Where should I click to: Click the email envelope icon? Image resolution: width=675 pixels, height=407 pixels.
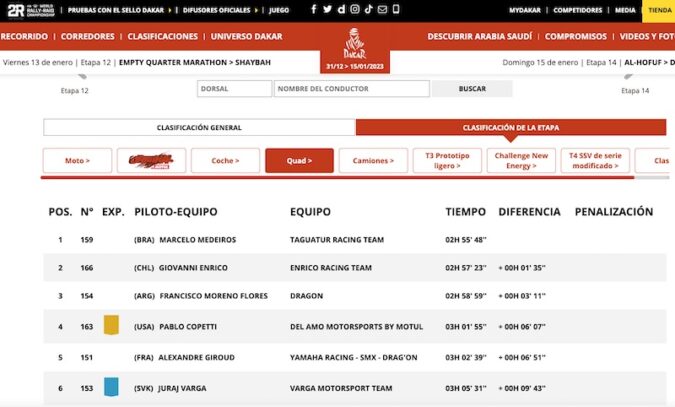pyautogui.click(x=382, y=9)
